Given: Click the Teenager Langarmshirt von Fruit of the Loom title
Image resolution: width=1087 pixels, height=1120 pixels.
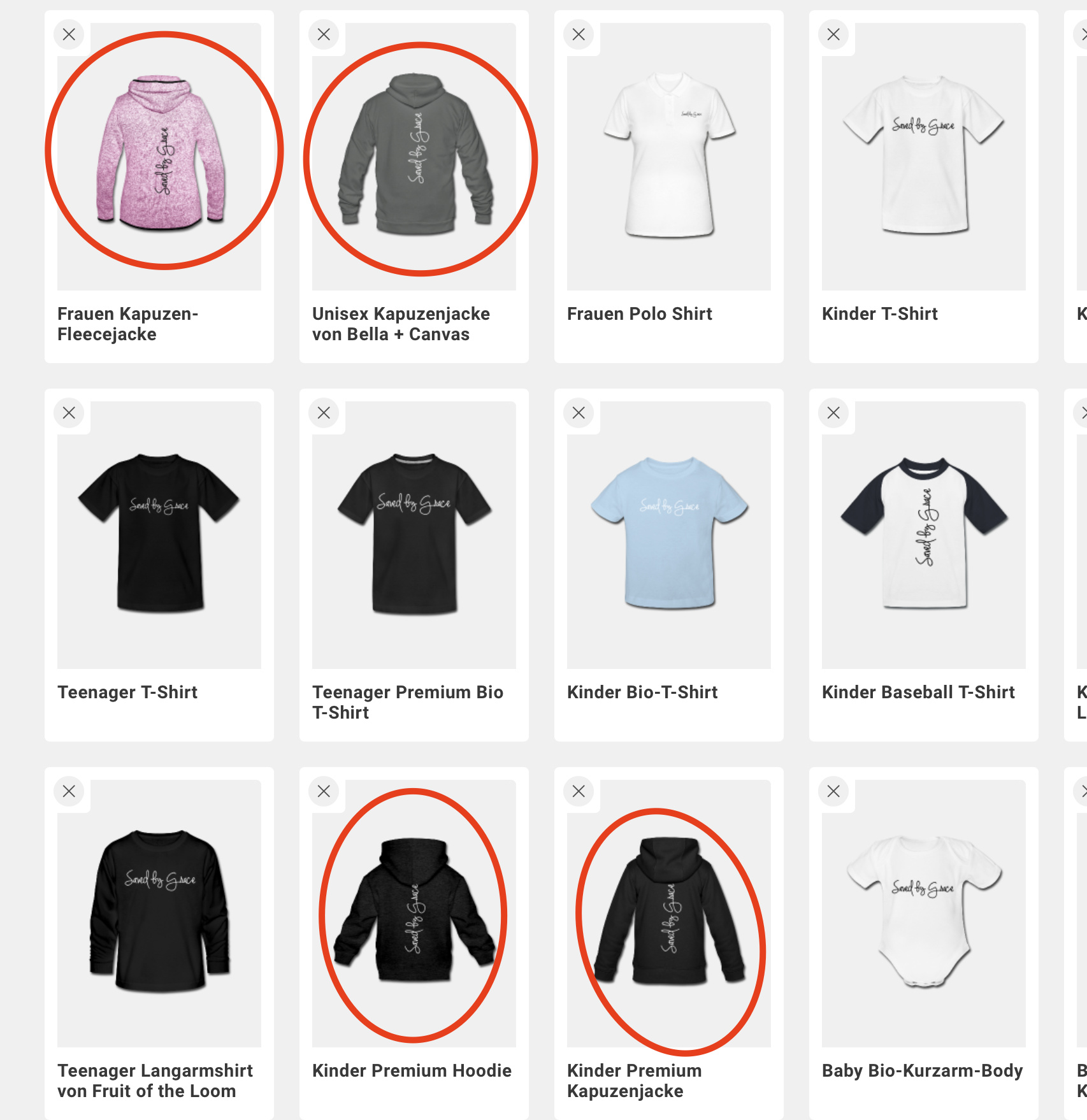Looking at the screenshot, I should tap(155, 1081).
